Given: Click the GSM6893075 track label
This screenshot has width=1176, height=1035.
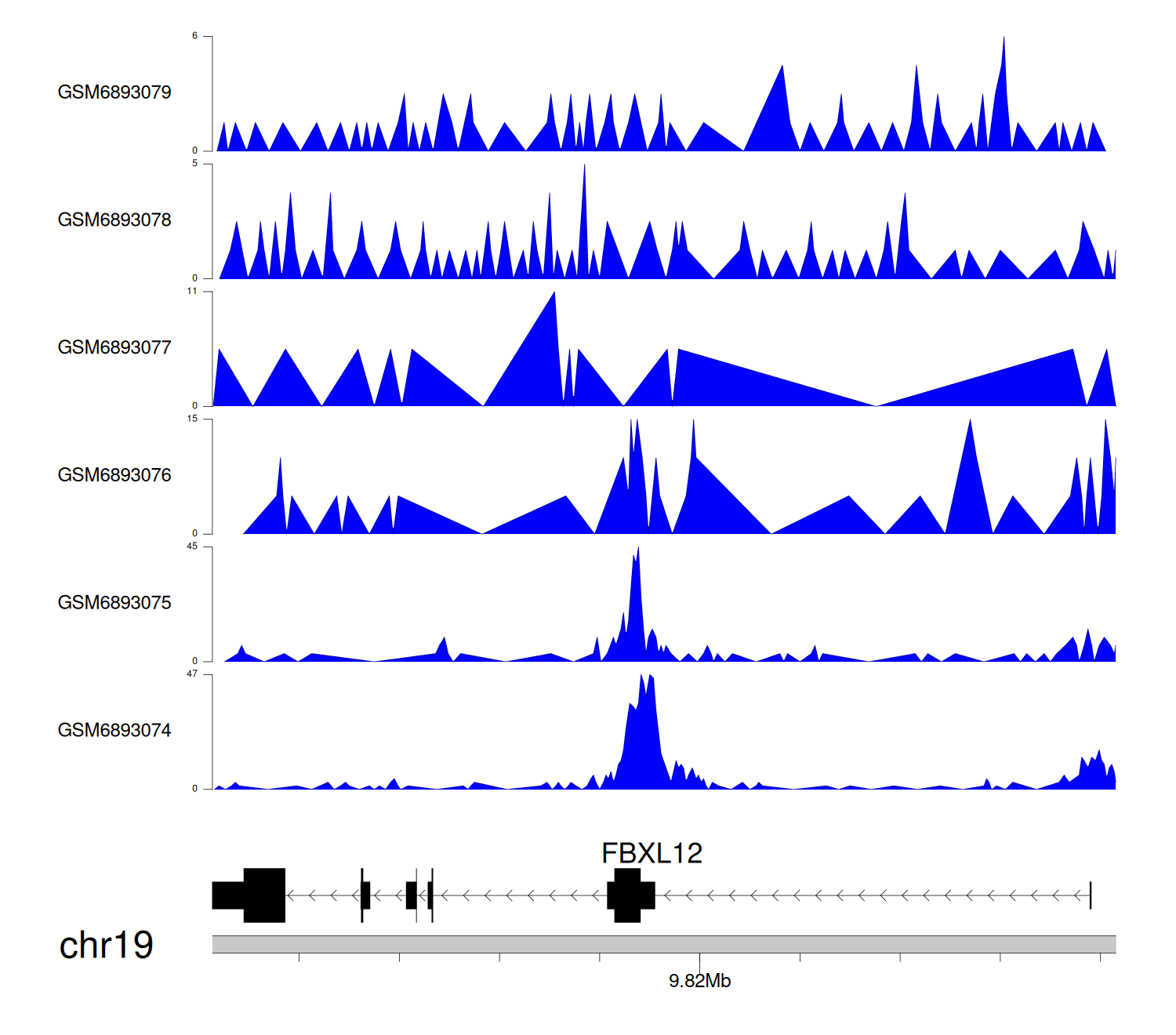Looking at the screenshot, I should (x=114, y=603).
